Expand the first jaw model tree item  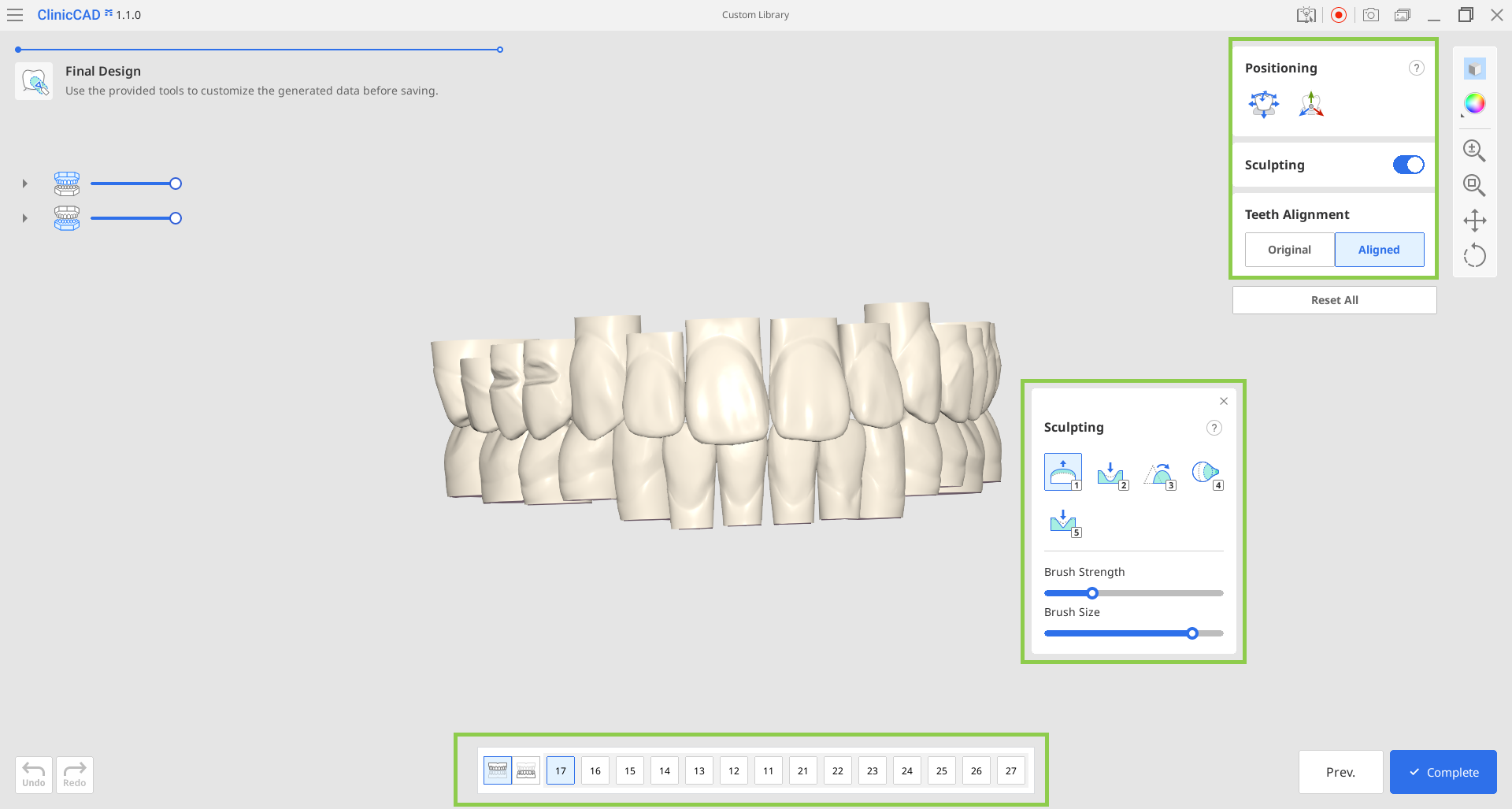point(24,184)
